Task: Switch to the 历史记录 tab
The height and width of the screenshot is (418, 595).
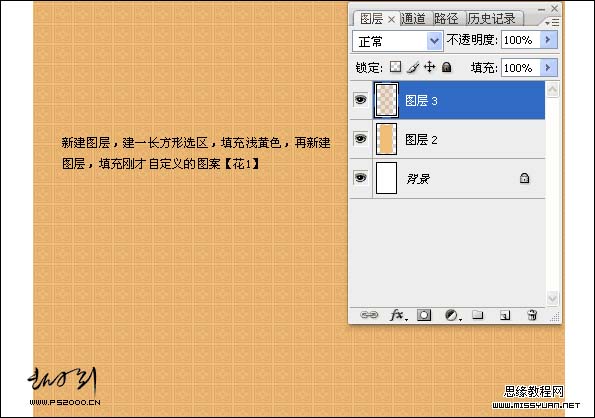Action: click(x=492, y=18)
